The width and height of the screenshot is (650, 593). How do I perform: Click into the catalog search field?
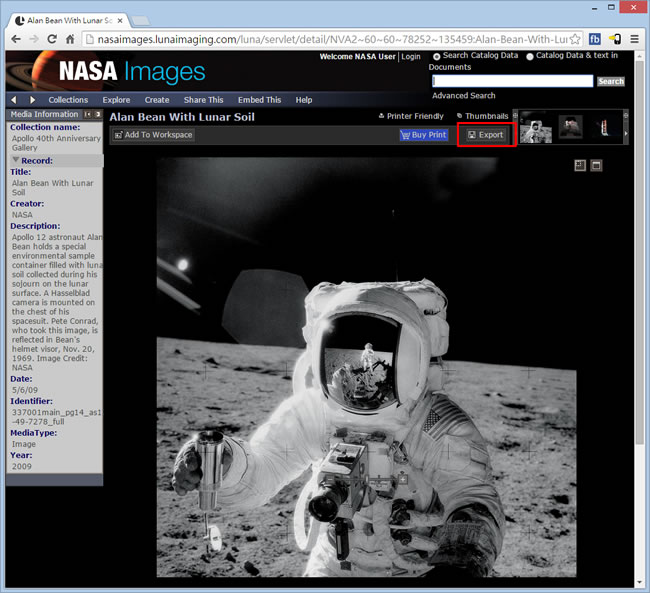[x=513, y=81]
